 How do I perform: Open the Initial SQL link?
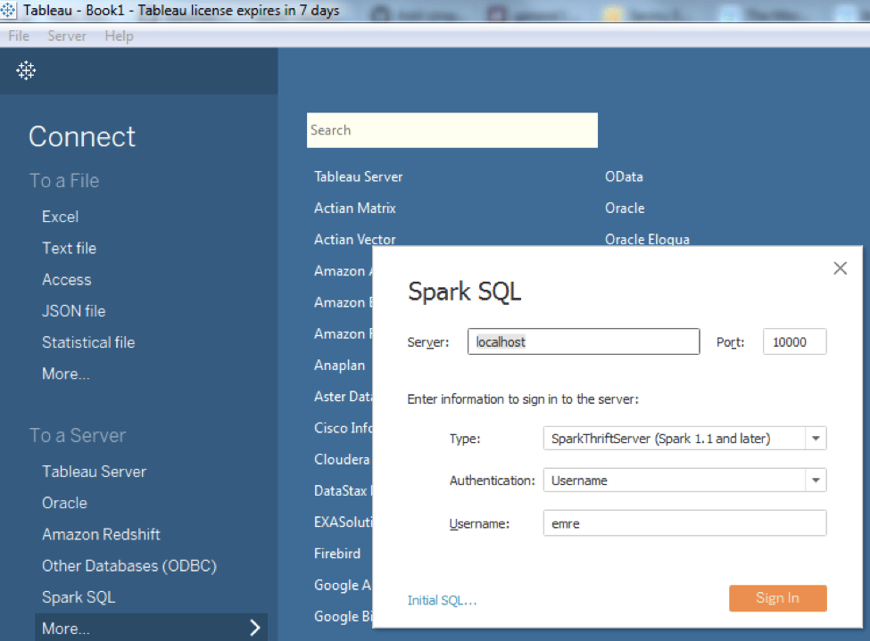coord(442,600)
